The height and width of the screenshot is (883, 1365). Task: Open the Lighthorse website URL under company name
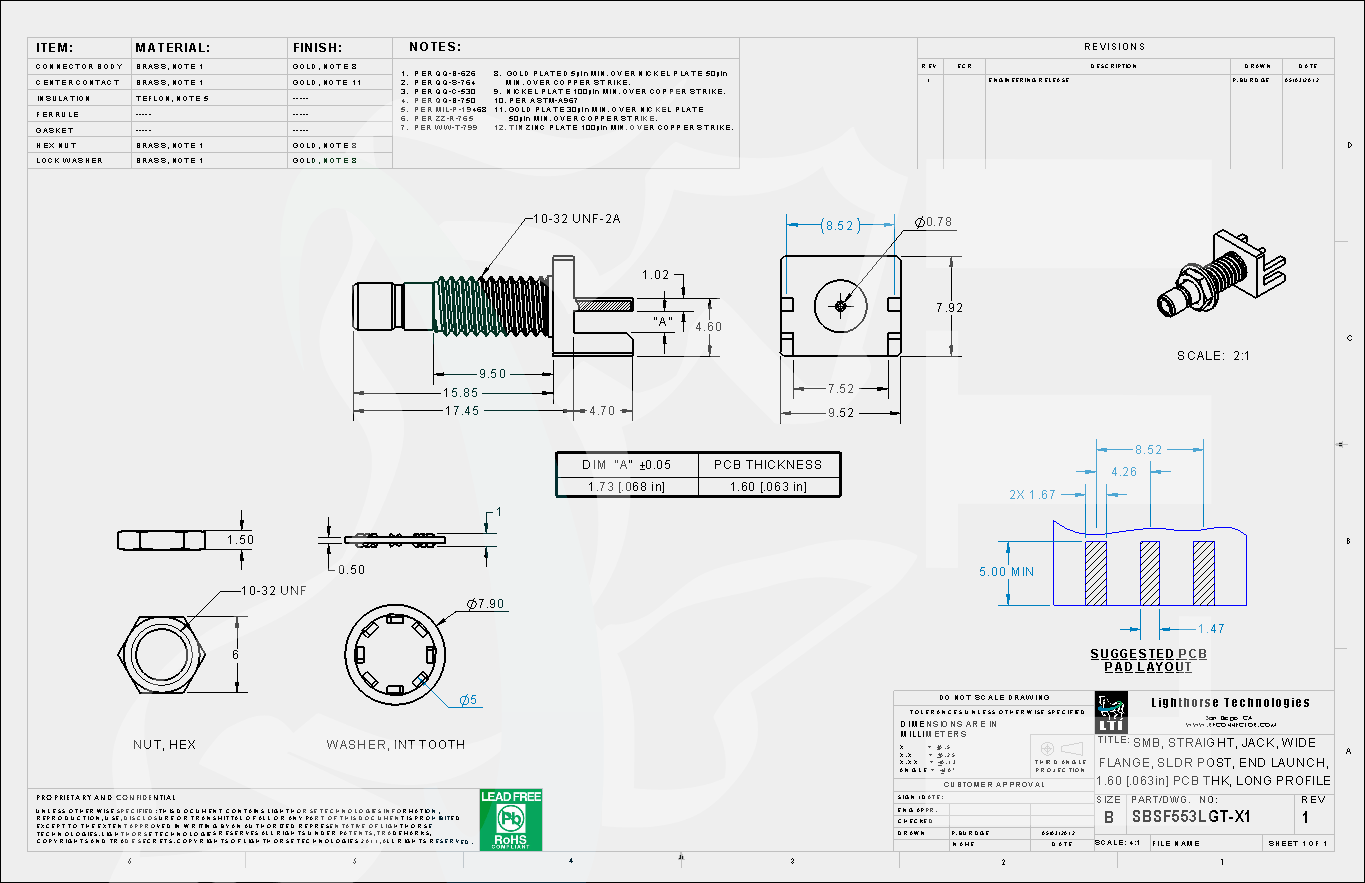(1230, 723)
